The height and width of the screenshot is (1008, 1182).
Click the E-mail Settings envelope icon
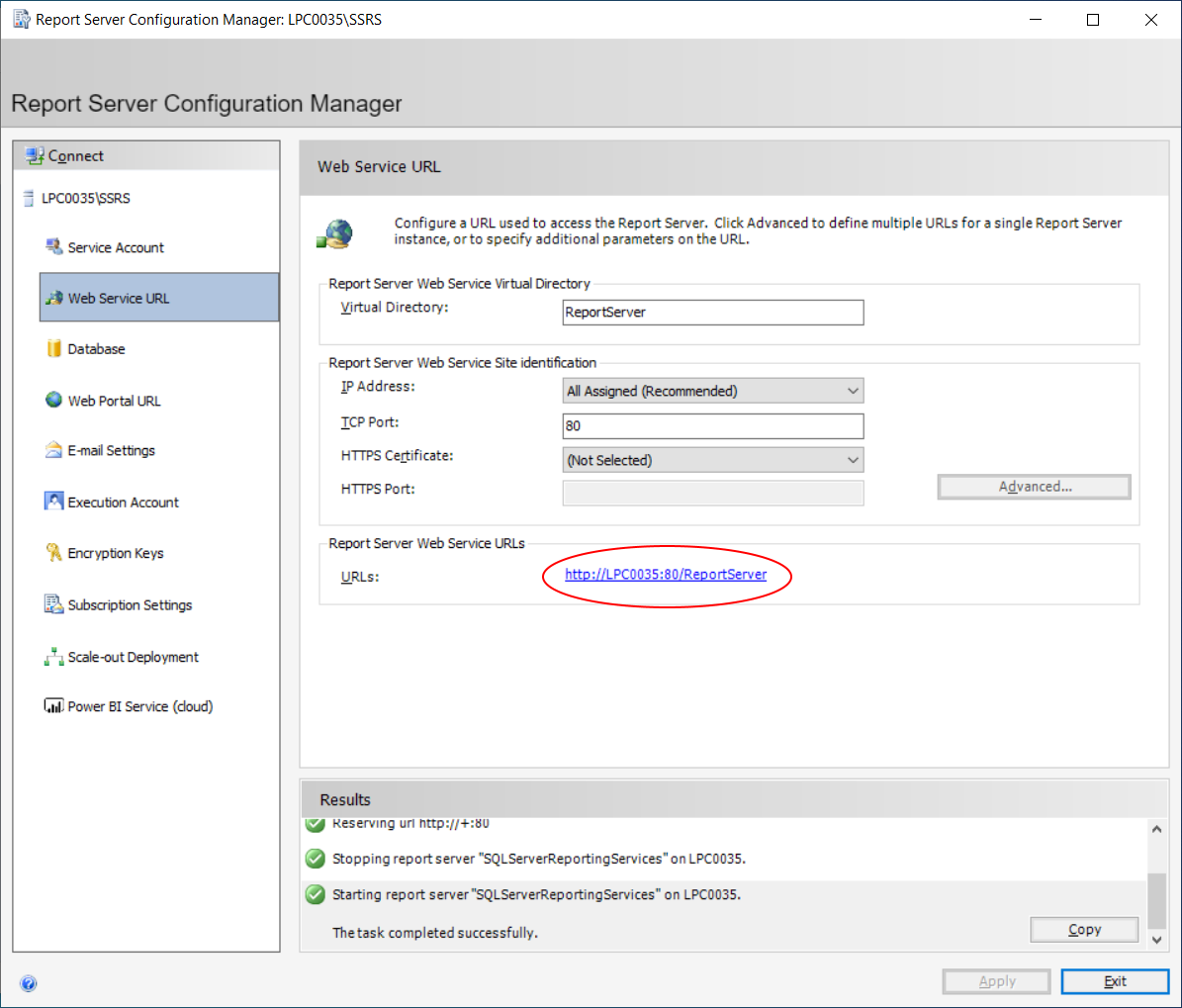tap(53, 450)
